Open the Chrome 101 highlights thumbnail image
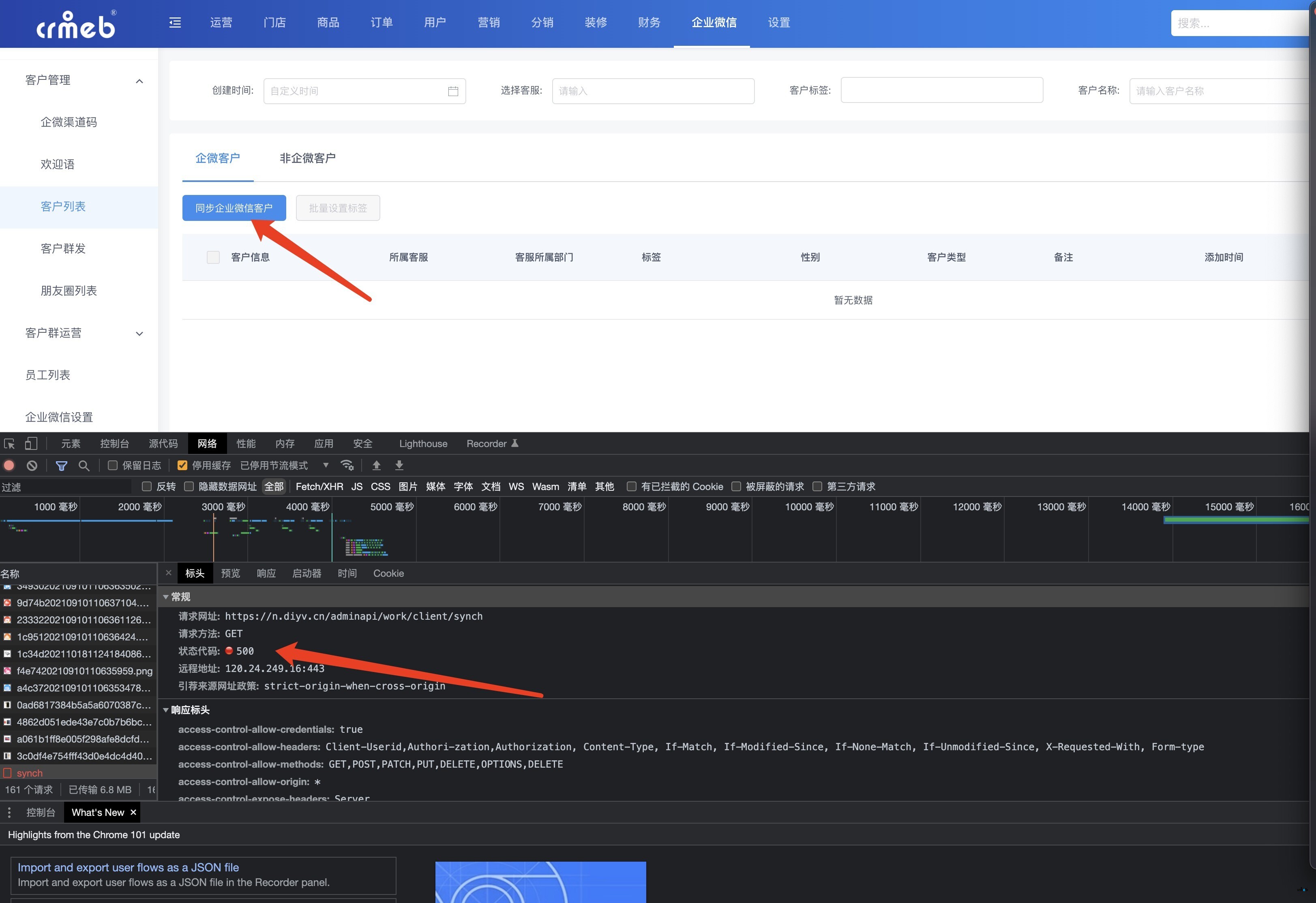The width and height of the screenshot is (1316, 903). [540, 882]
